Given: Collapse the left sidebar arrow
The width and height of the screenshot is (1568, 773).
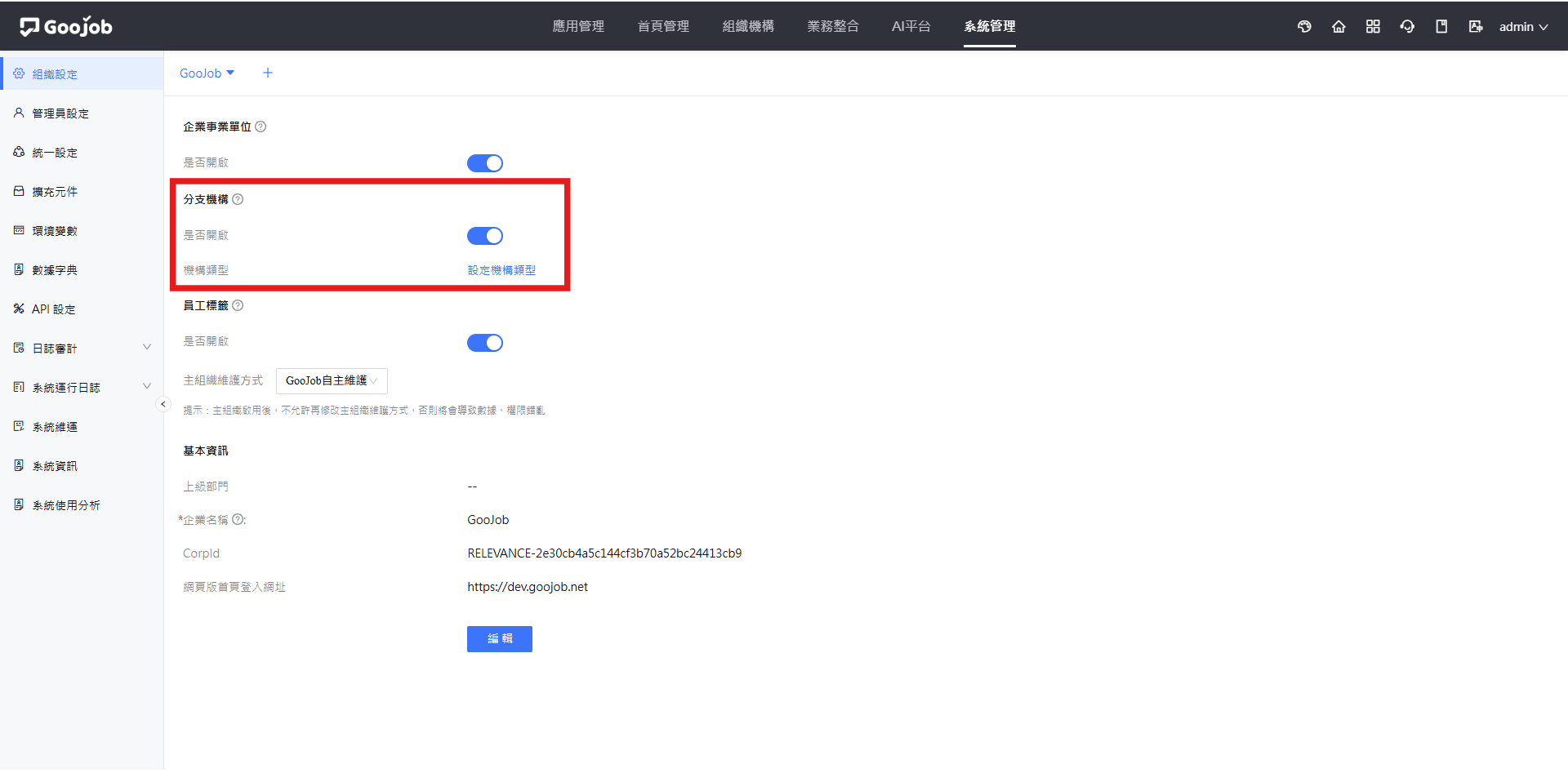Looking at the screenshot, I should 163,404.
